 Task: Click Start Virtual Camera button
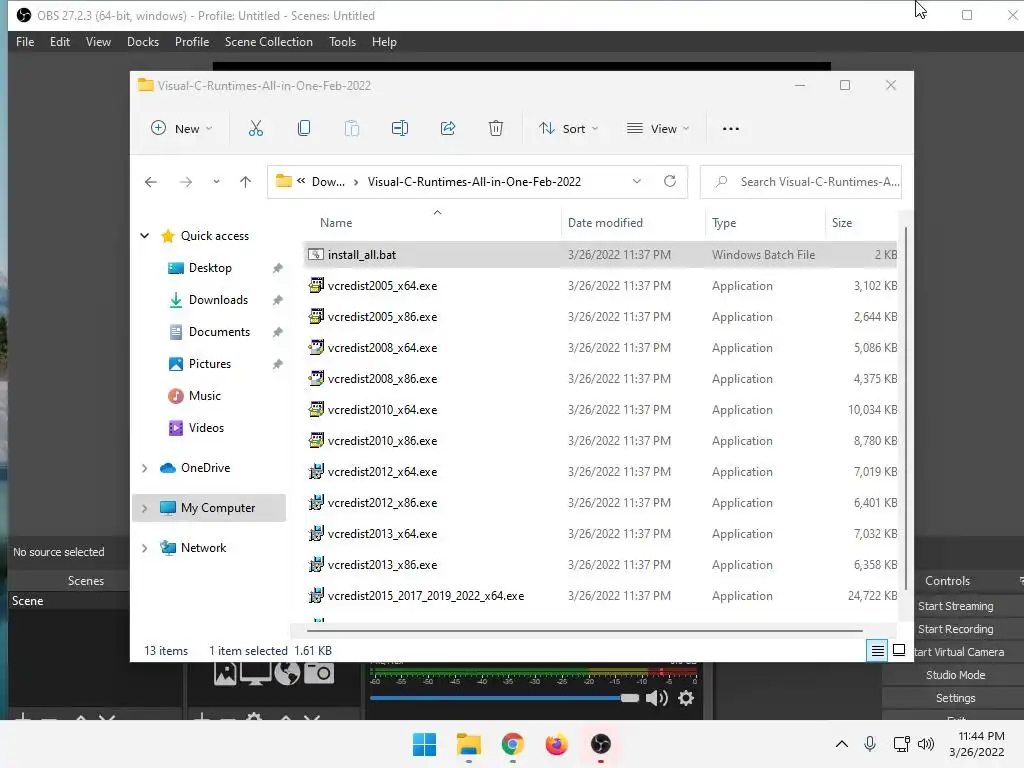point(959,652)
